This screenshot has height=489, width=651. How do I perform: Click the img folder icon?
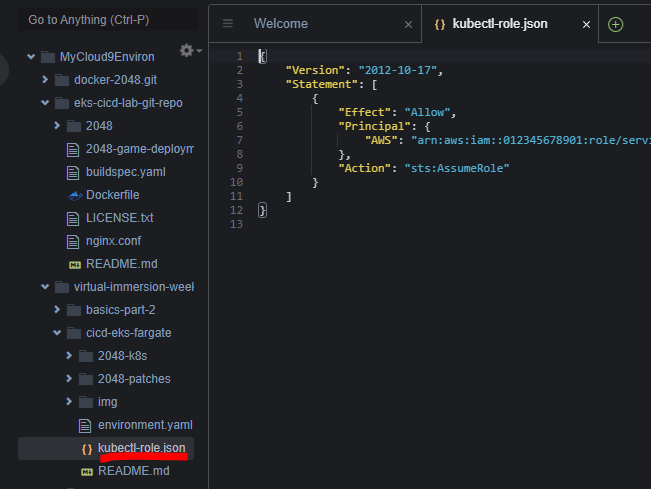pos(86,402)
